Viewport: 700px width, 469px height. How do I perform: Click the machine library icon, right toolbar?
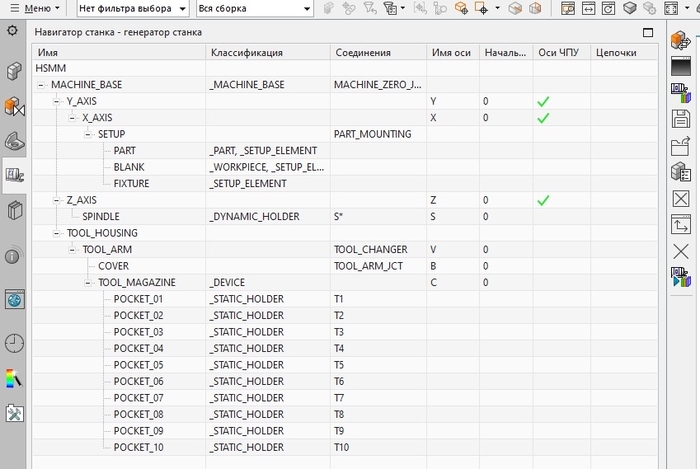[x=681, y=93]
